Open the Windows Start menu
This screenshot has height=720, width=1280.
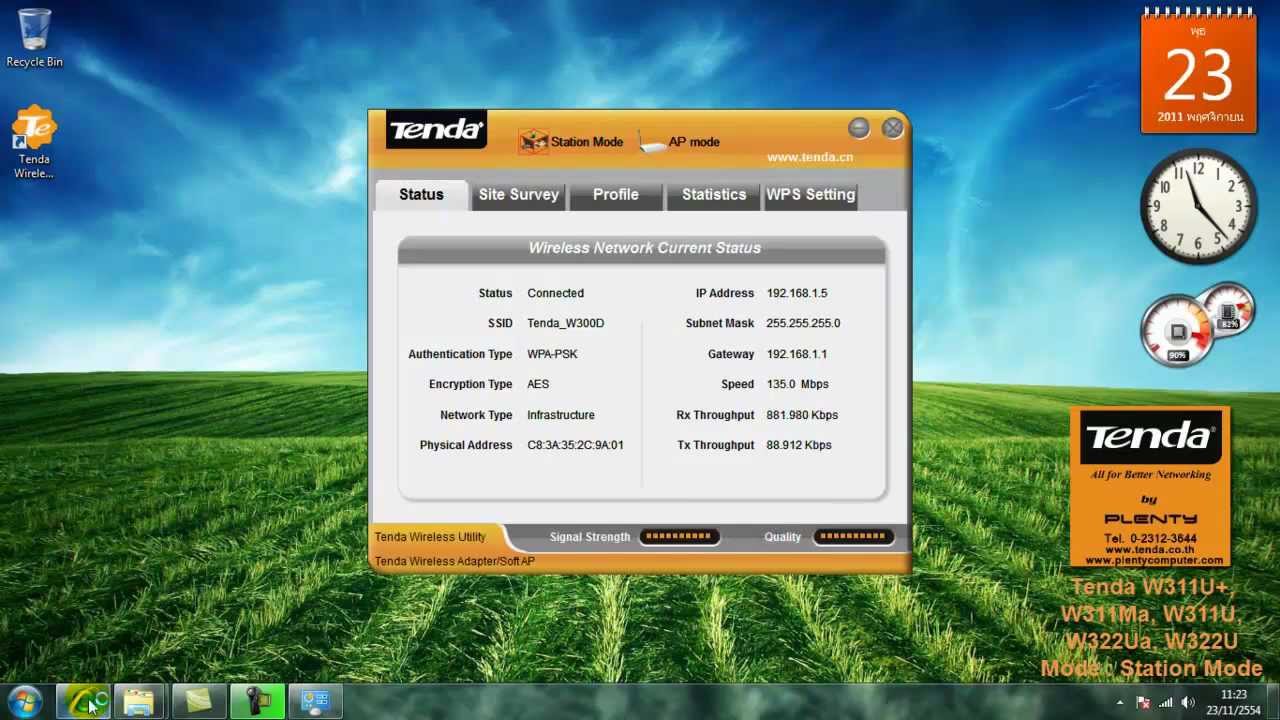[24, 702]
